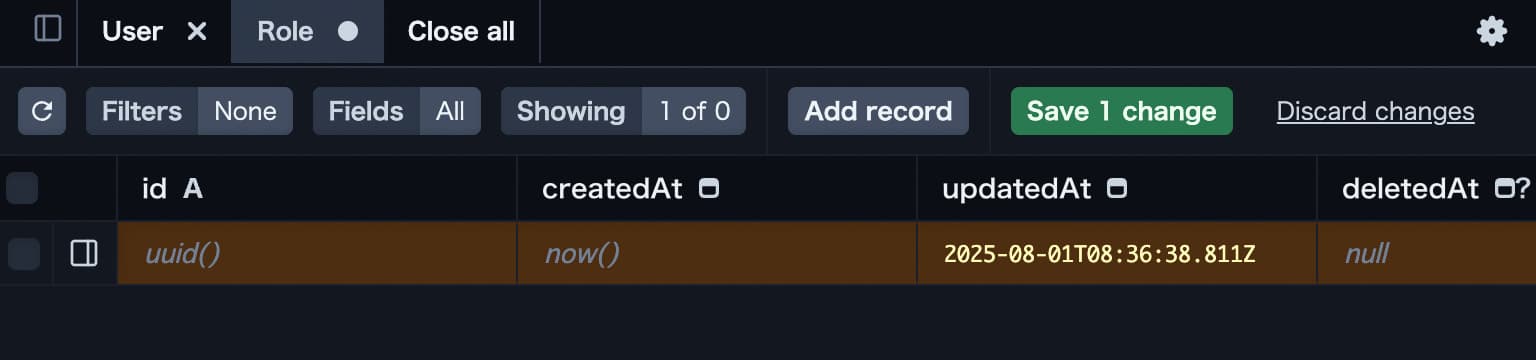Viewport: 1536px width, 360px height.
Task: Click the Role tab unsaved dot
Action: pyautogui.click(x=348, y=32)
